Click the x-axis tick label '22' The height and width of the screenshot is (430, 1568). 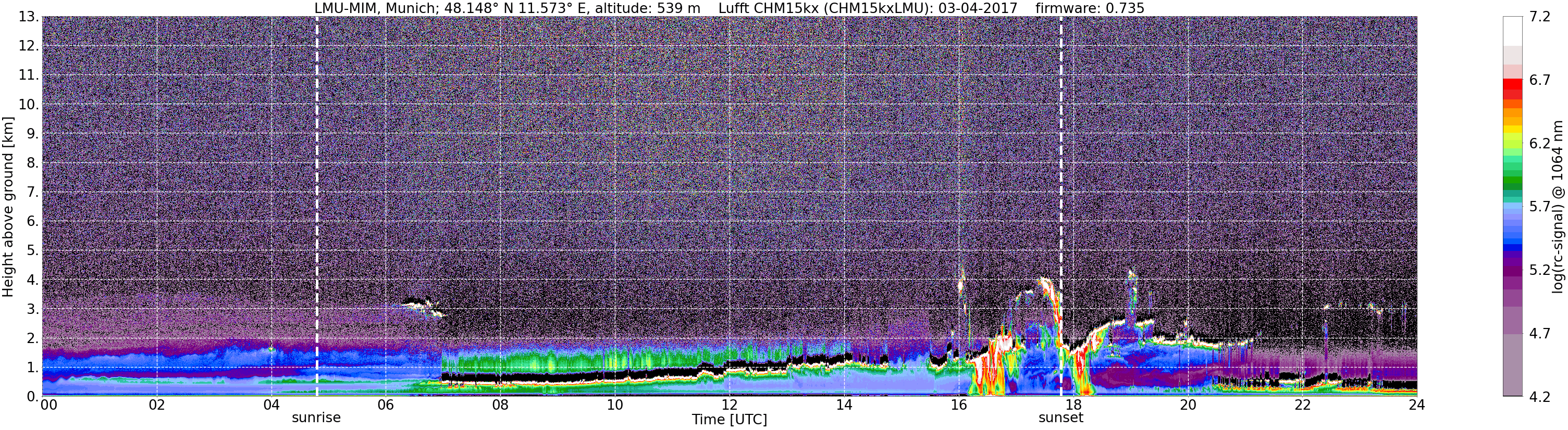coord(1302,405)
